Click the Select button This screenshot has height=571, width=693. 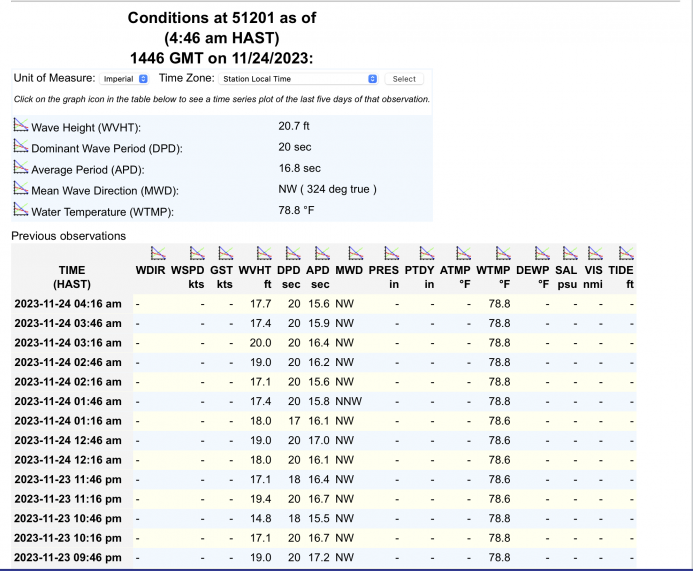(404, 79)
